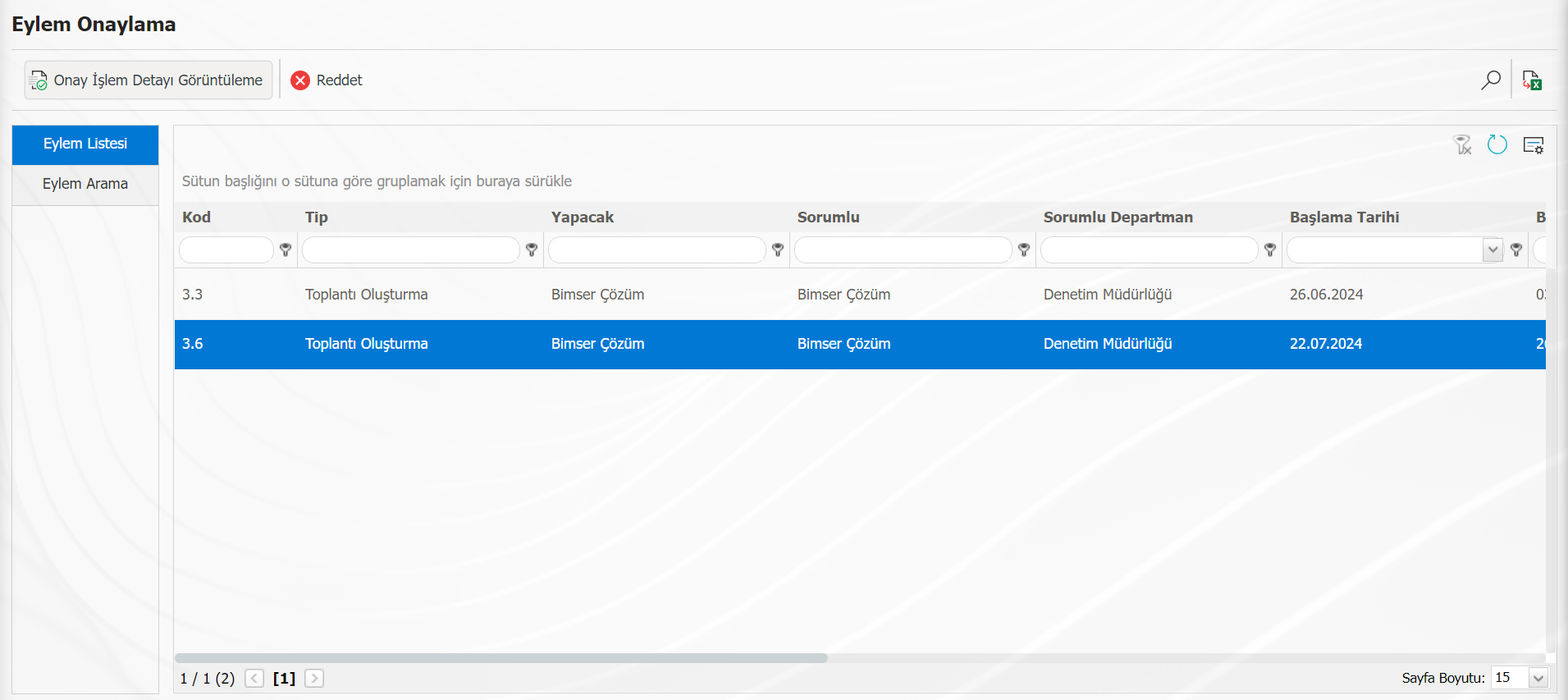Viewport: 1568px width, 700px height.
Task: Click date cell 26.06.2024
Action: (x=1327, y=295)
